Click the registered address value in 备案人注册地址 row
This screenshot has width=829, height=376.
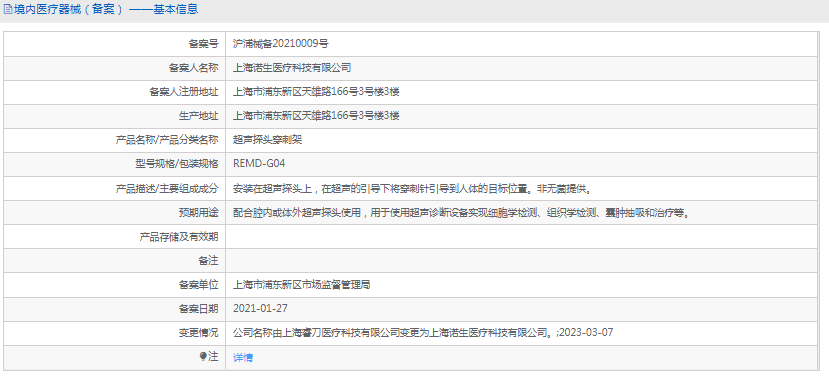[316, 92]
